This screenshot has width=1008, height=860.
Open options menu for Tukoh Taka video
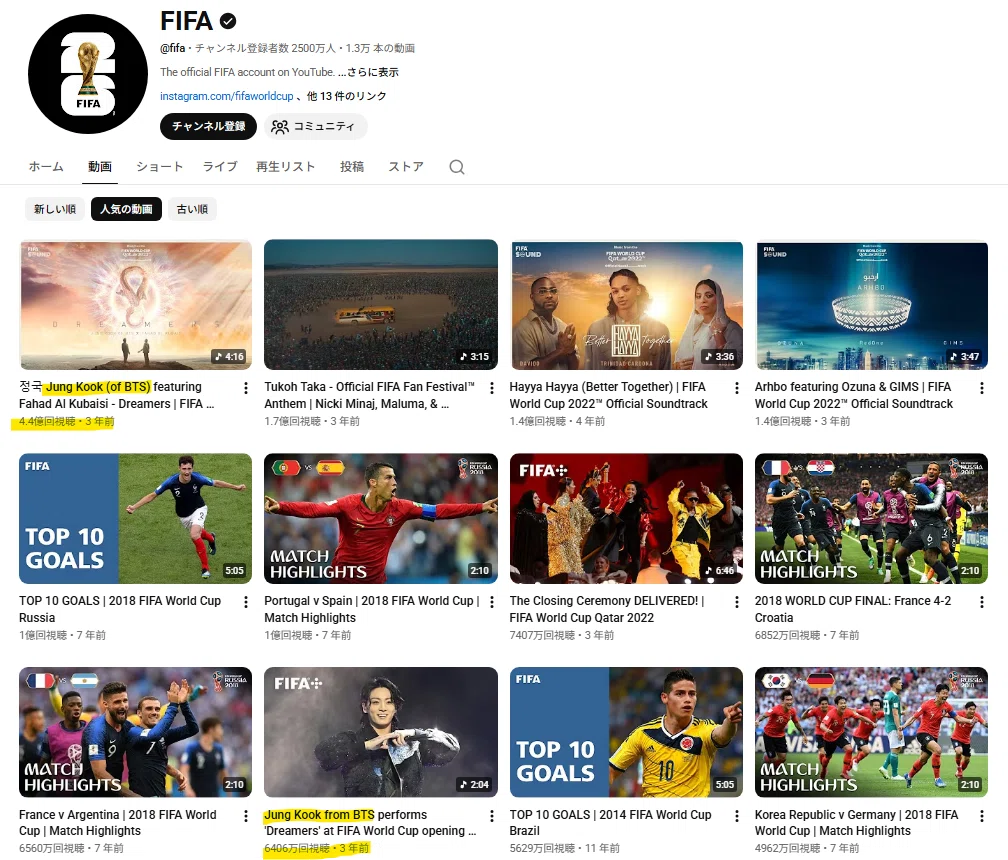pyautogui.click(x=491, y=388)
